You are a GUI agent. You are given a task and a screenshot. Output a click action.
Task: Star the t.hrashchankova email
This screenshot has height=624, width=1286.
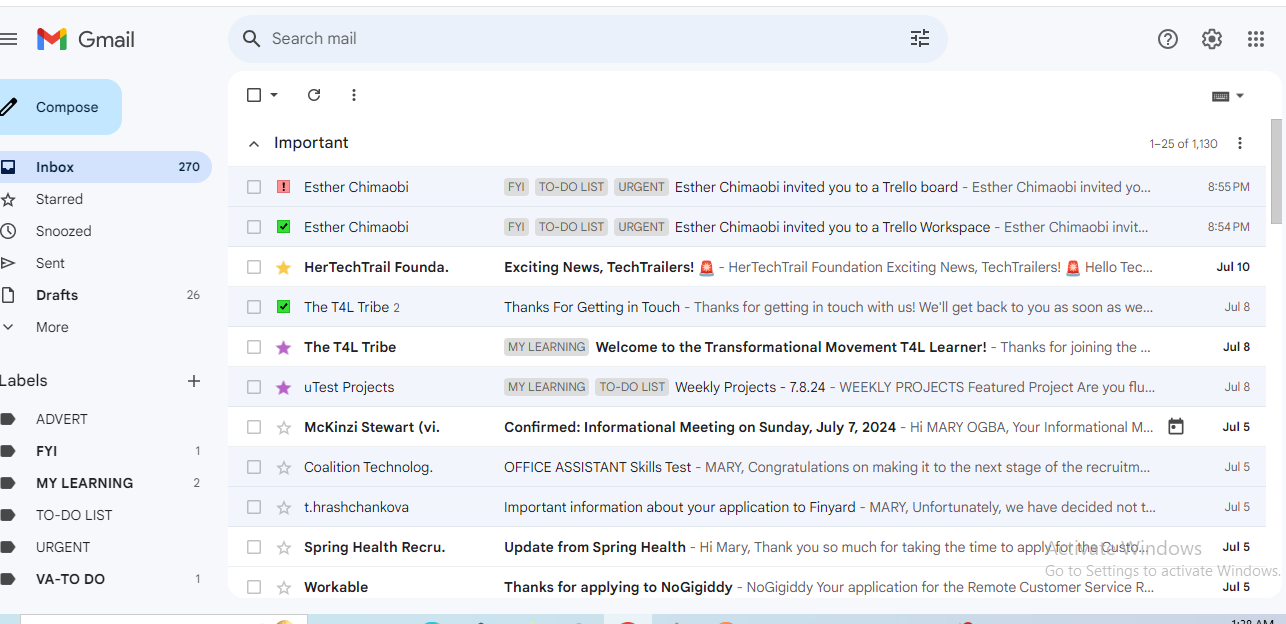(x=283, y=507)
